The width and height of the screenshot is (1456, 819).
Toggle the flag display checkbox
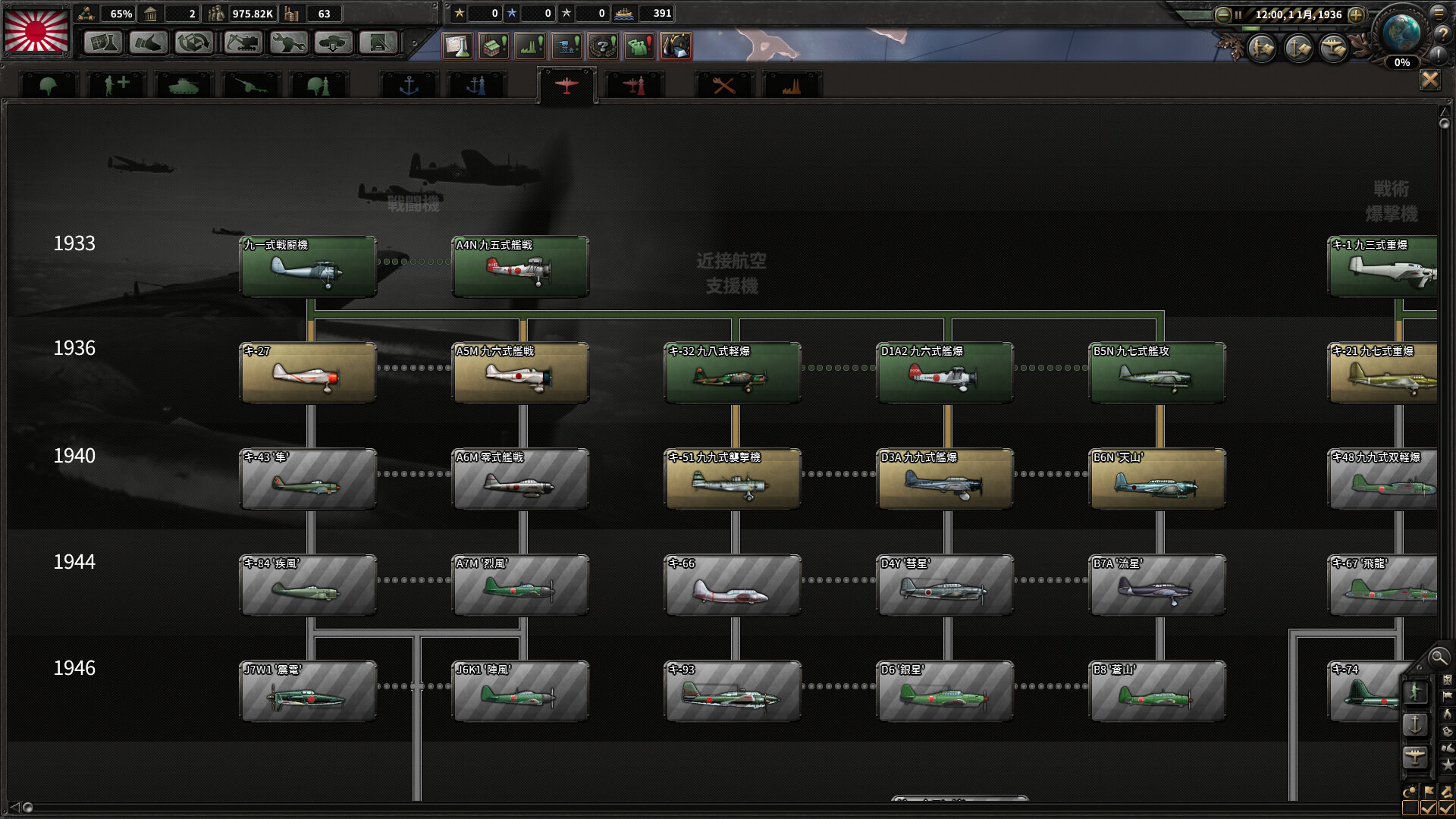click(x=1429, y=808)
